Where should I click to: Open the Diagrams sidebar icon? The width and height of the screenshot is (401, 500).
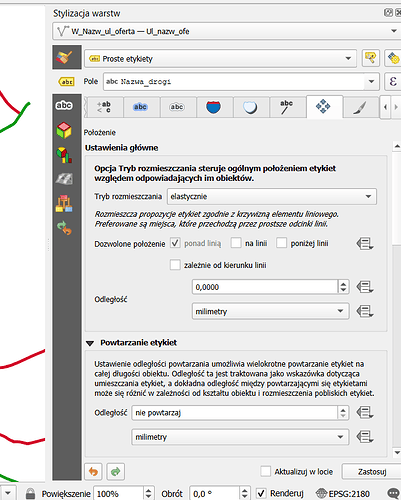pyautogui.click(x=64, y=155)
